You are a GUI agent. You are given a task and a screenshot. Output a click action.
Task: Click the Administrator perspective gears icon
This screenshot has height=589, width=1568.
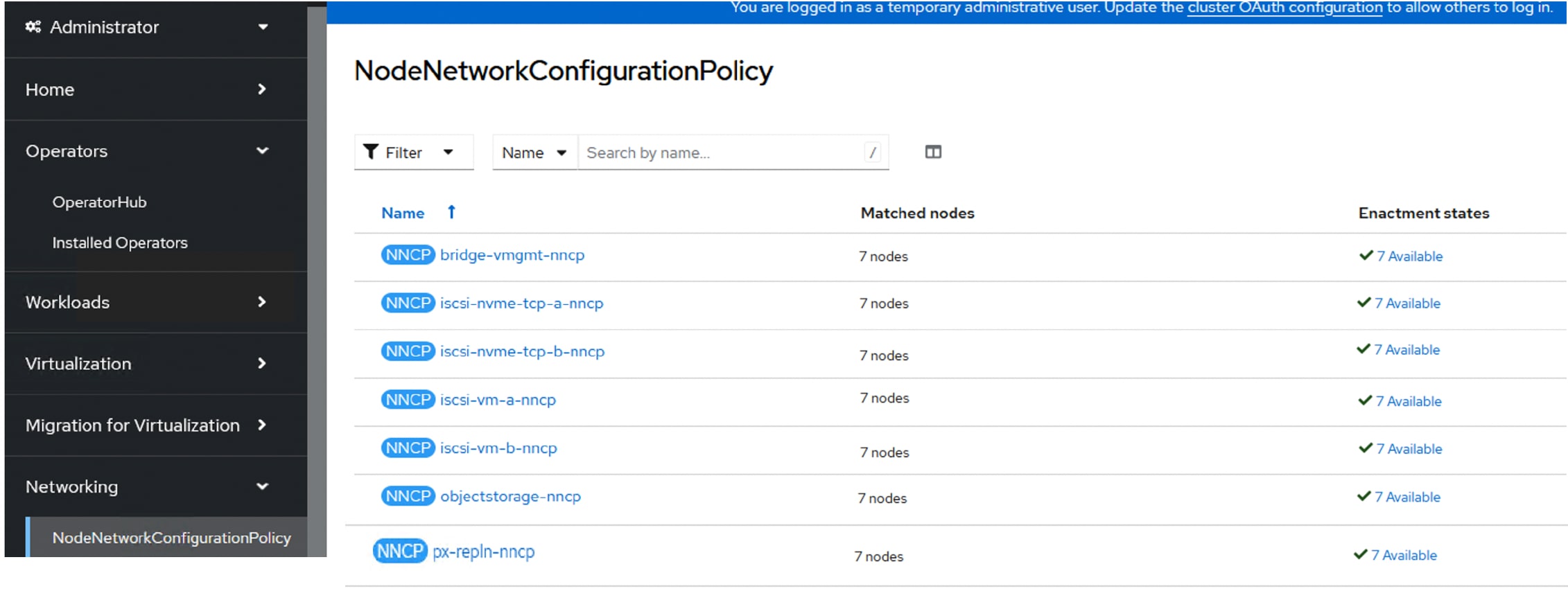click(x=33, y=27)
